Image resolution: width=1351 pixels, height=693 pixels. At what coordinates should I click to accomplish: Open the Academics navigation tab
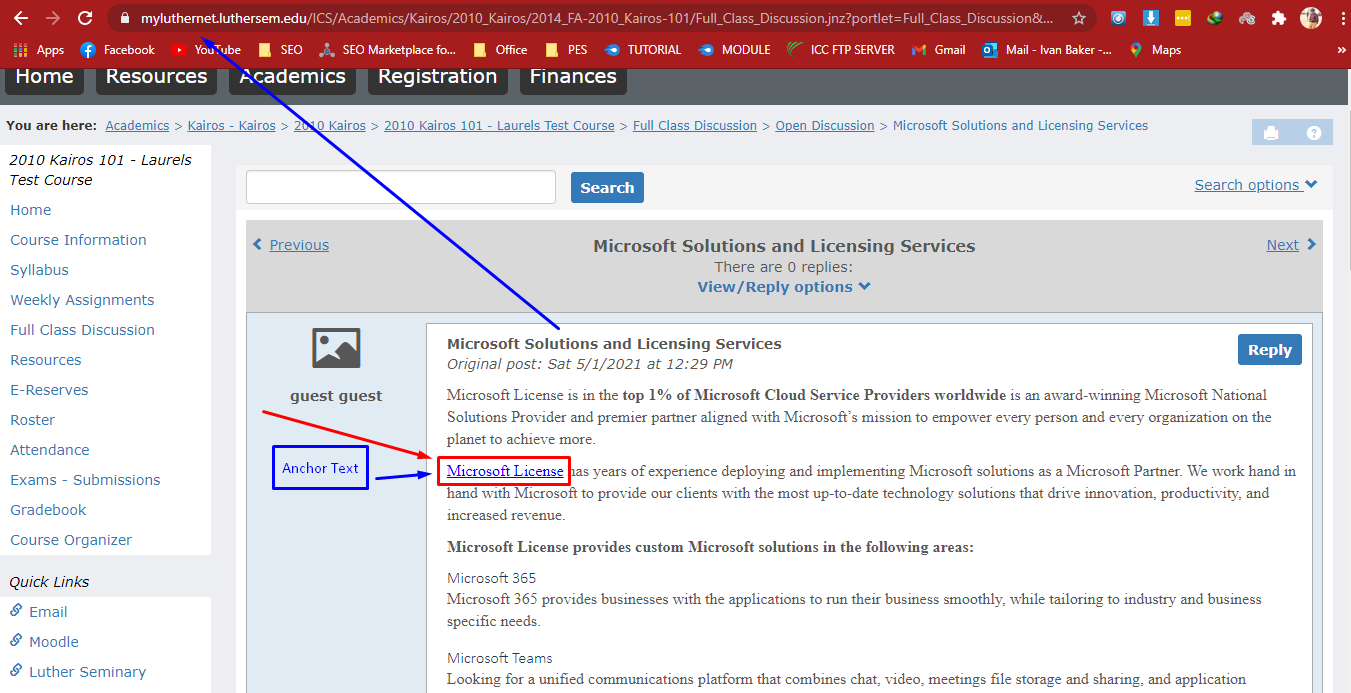coord(292,77)
